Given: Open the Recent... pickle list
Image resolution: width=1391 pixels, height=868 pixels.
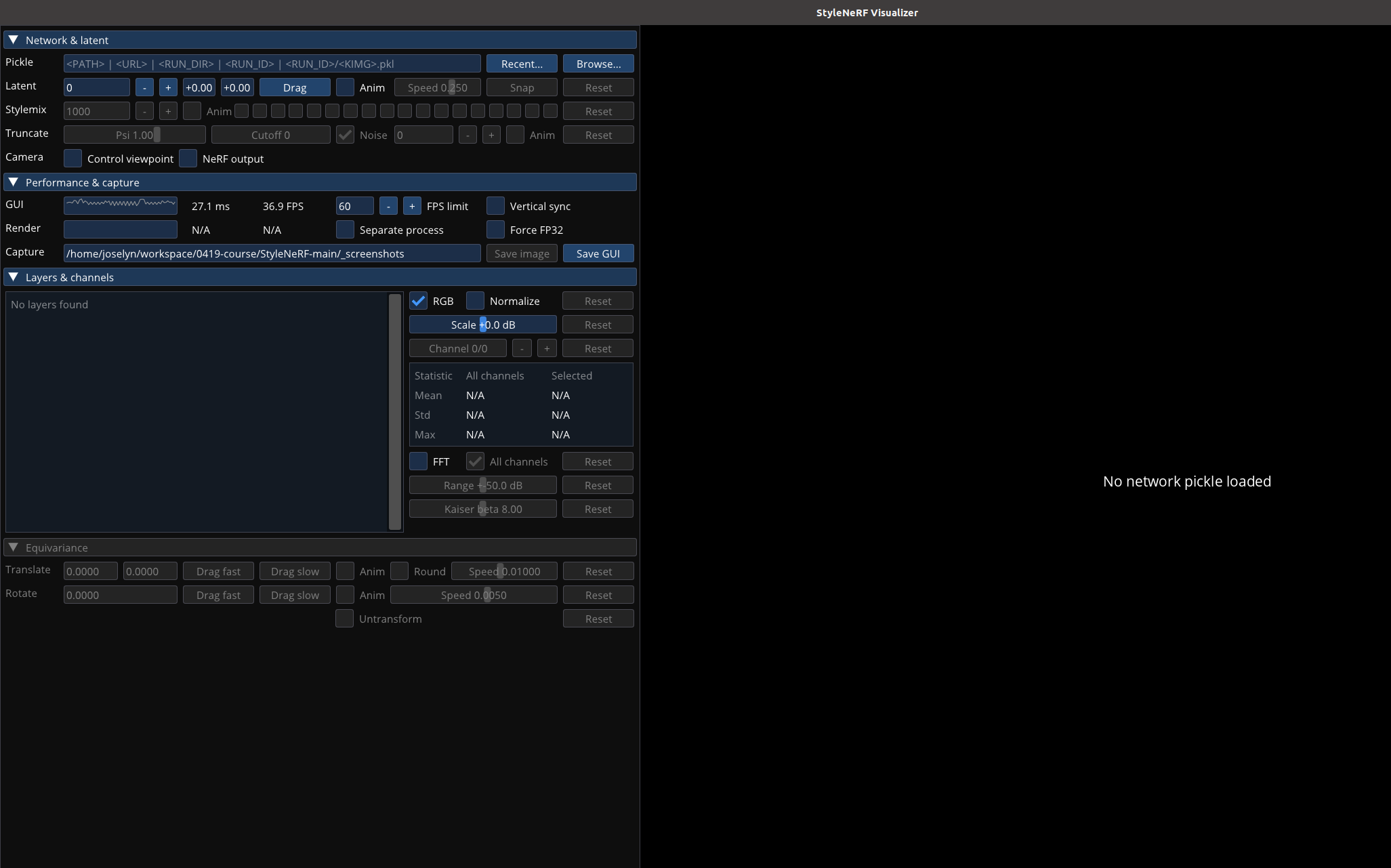Looking at the screenshot, I should (522, 64).
